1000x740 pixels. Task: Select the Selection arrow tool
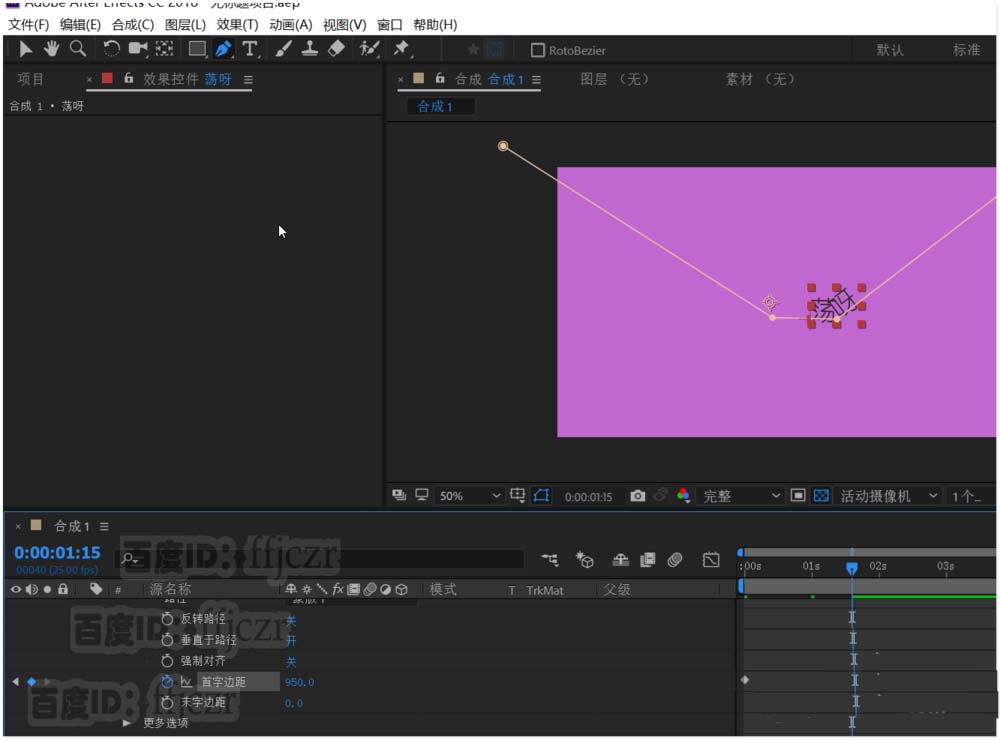25,49
